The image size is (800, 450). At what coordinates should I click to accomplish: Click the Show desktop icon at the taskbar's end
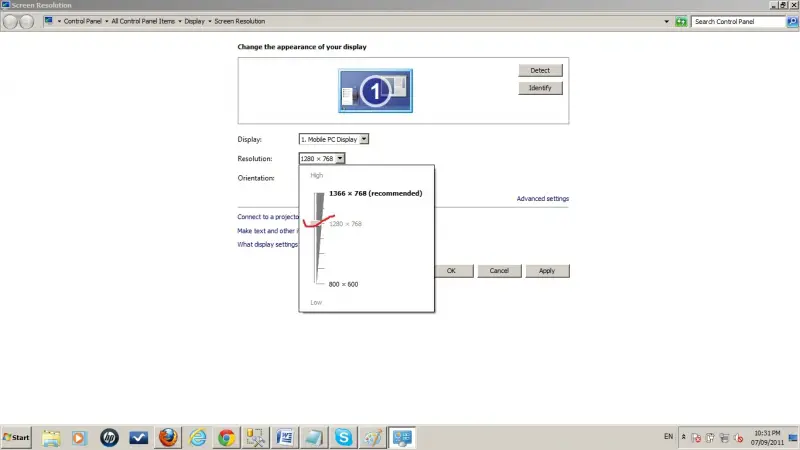(x=793, y=438)
